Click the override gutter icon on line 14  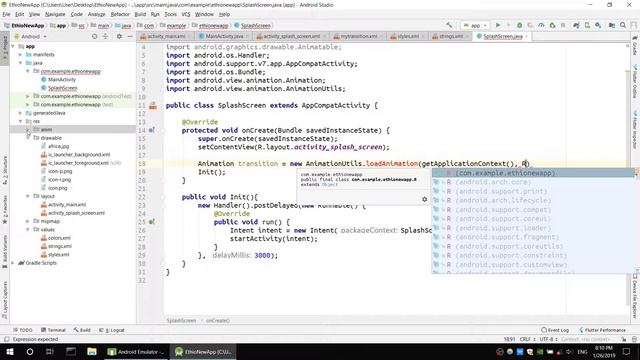coord(151,130)
